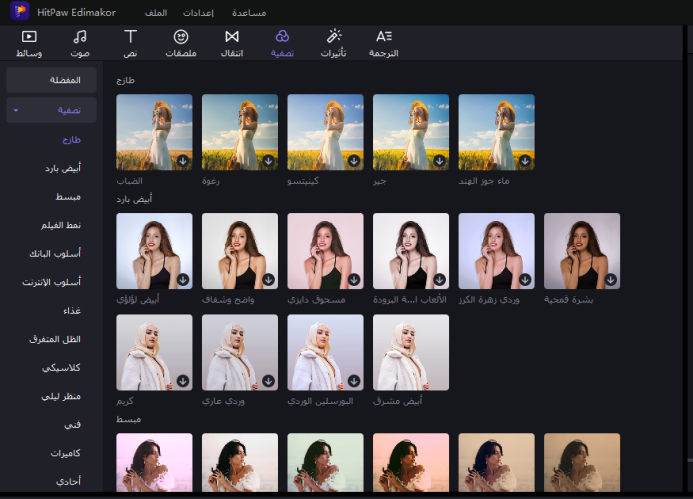Click the أبيض بارد section heading in grid

pos(134,199)
